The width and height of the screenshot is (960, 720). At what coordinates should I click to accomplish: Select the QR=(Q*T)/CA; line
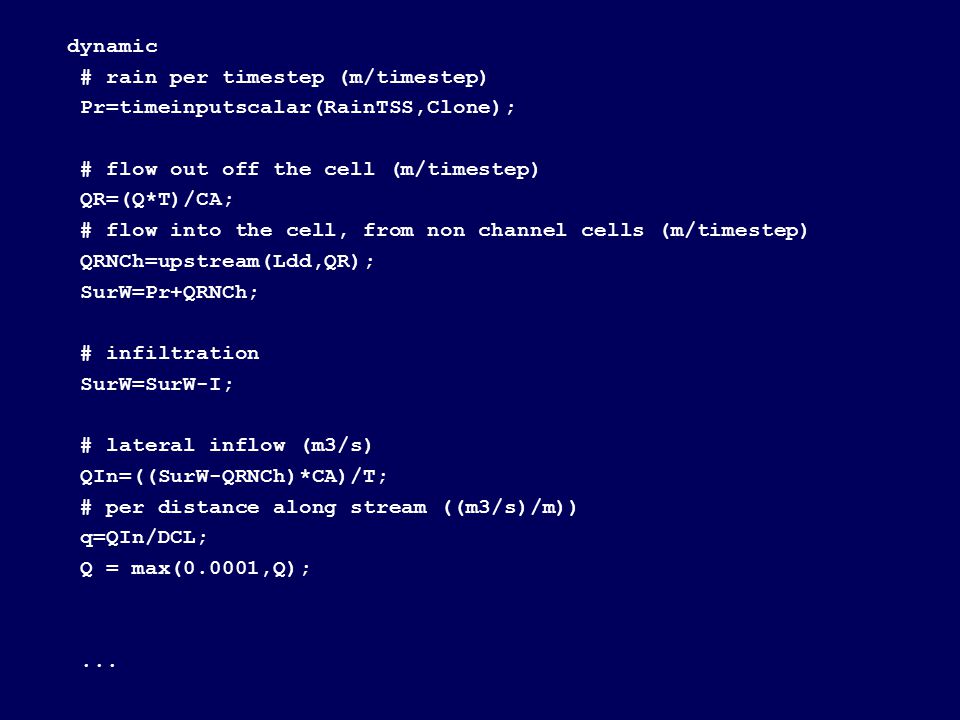157,200
